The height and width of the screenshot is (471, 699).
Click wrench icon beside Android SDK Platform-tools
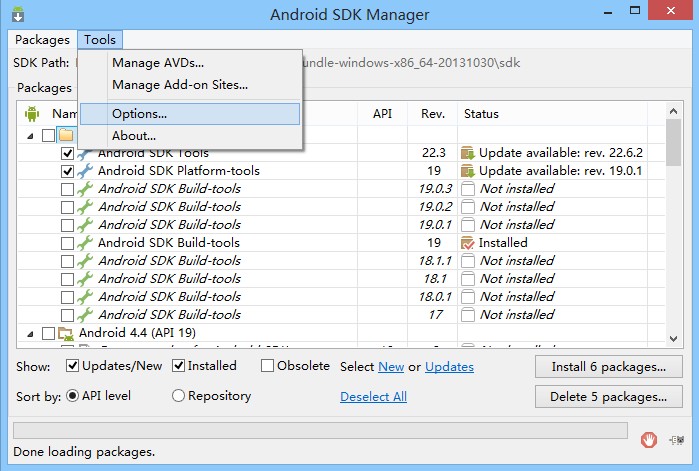click(x=85, y=171)
